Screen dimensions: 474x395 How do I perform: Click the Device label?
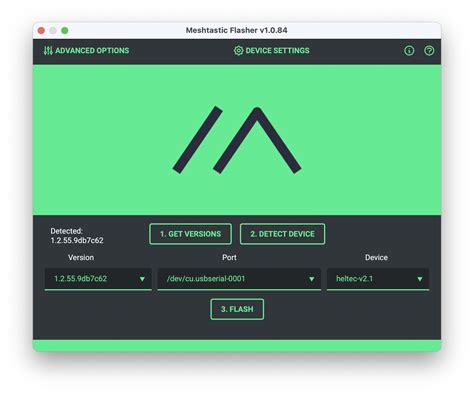(x=376, y=258)
